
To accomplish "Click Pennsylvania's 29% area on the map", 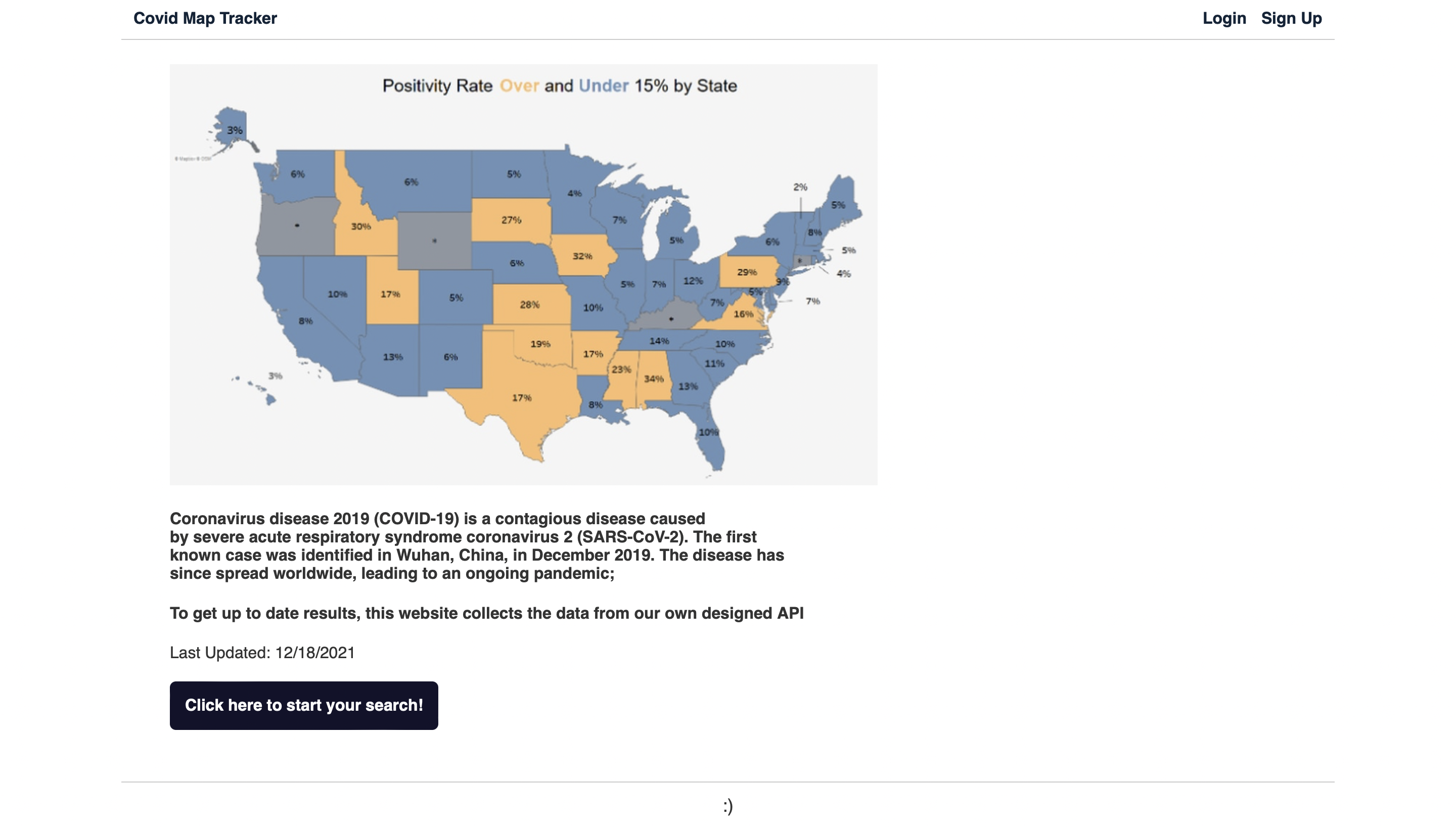I will [747, 272].
